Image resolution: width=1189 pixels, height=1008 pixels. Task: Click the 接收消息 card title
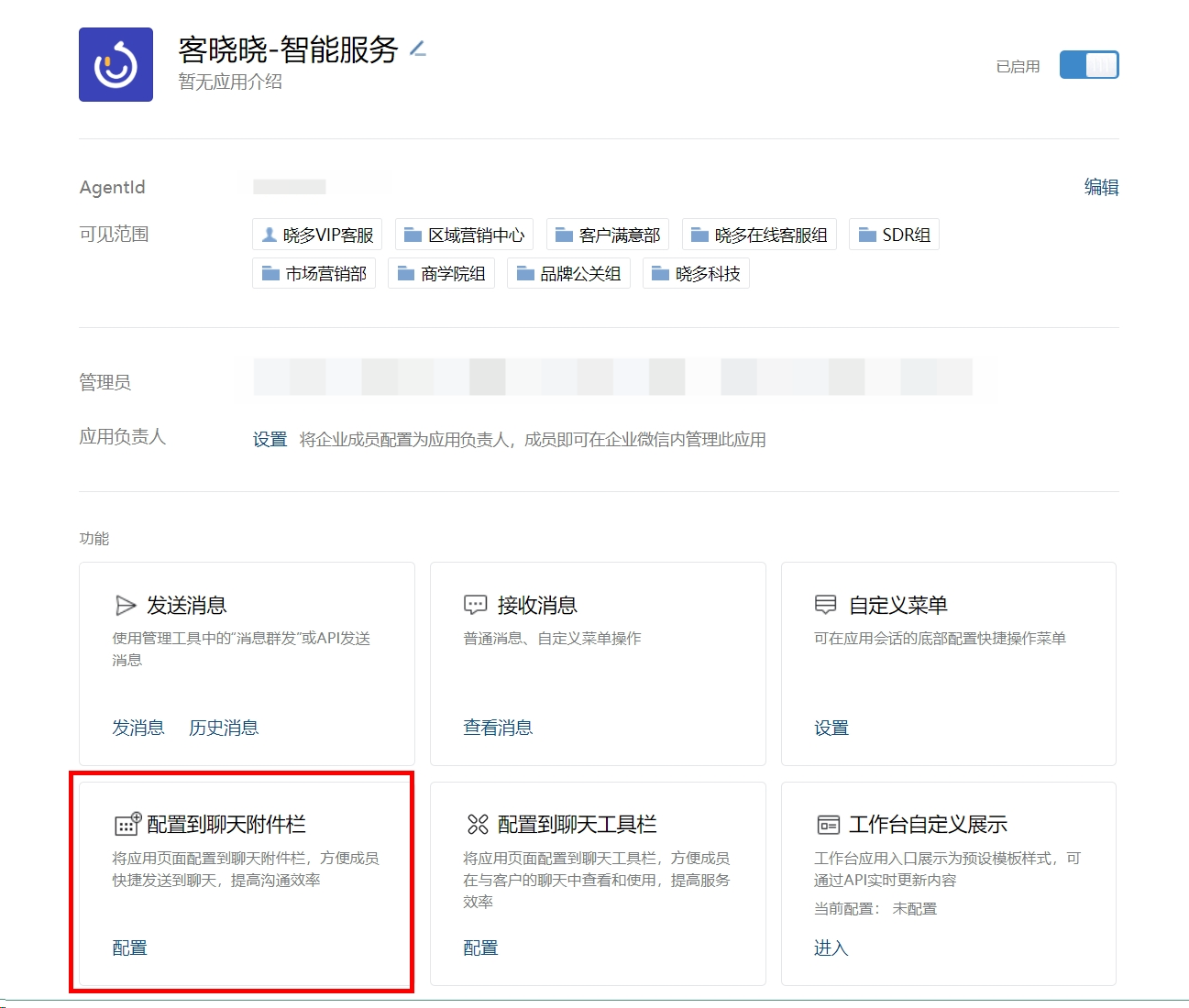(x=537, y=606)
